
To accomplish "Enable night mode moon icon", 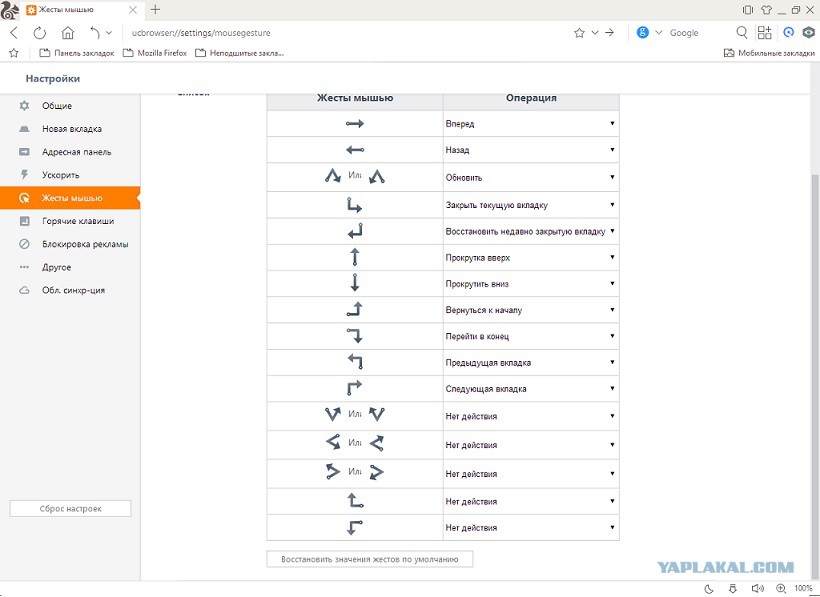I will click(x=708, y=588).
